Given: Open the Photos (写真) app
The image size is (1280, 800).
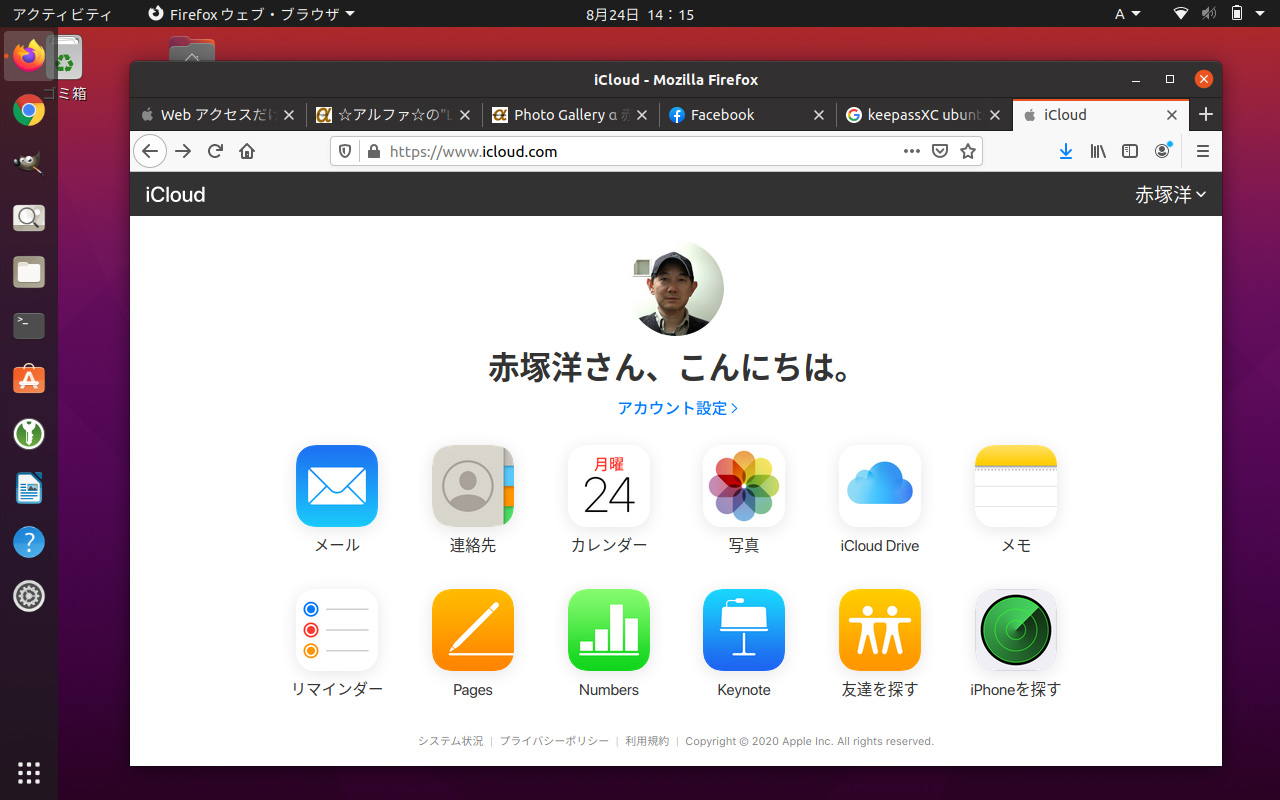Looking at the screenshot, I should click(744, 486).
